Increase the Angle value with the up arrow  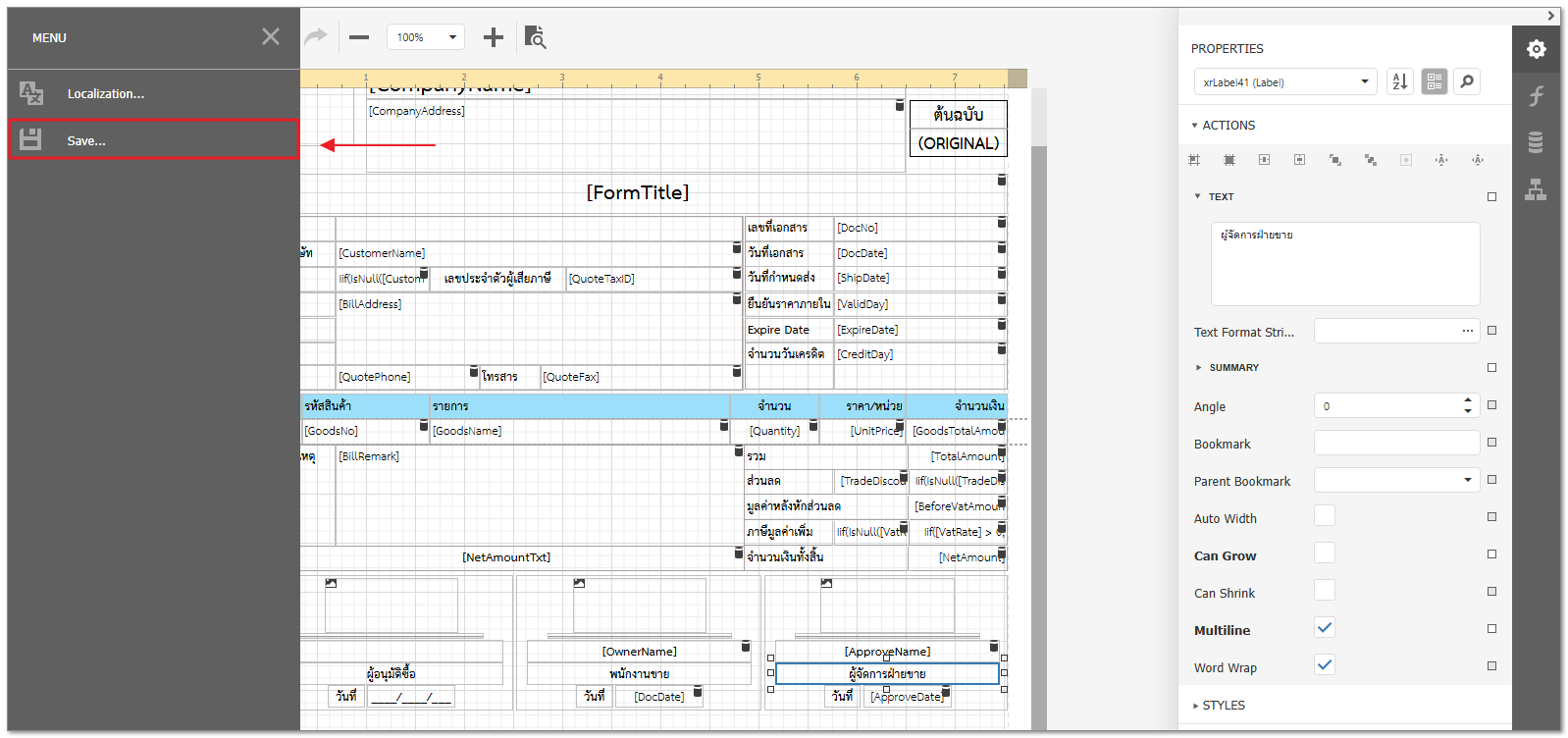coord(1468,400)
